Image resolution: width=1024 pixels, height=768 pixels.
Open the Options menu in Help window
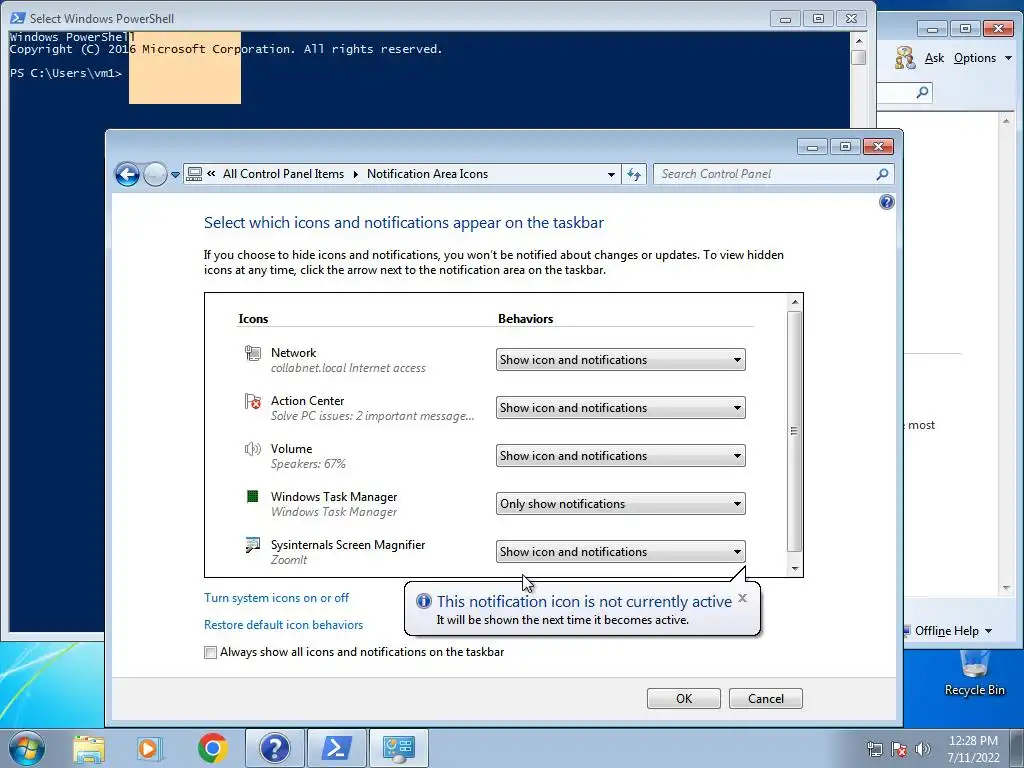[x=982, y=58]
